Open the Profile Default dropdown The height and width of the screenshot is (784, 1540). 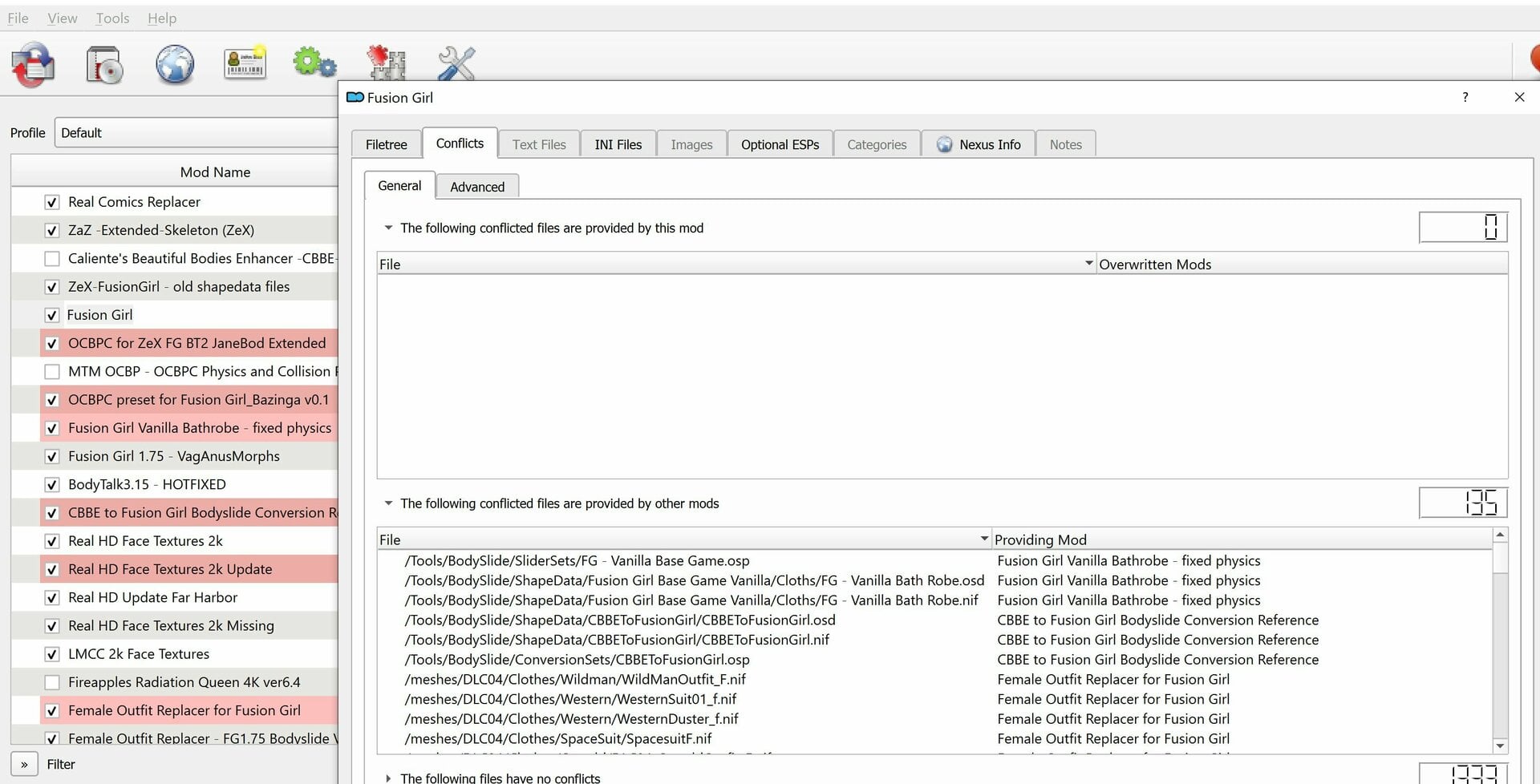[x=197, y=133]
